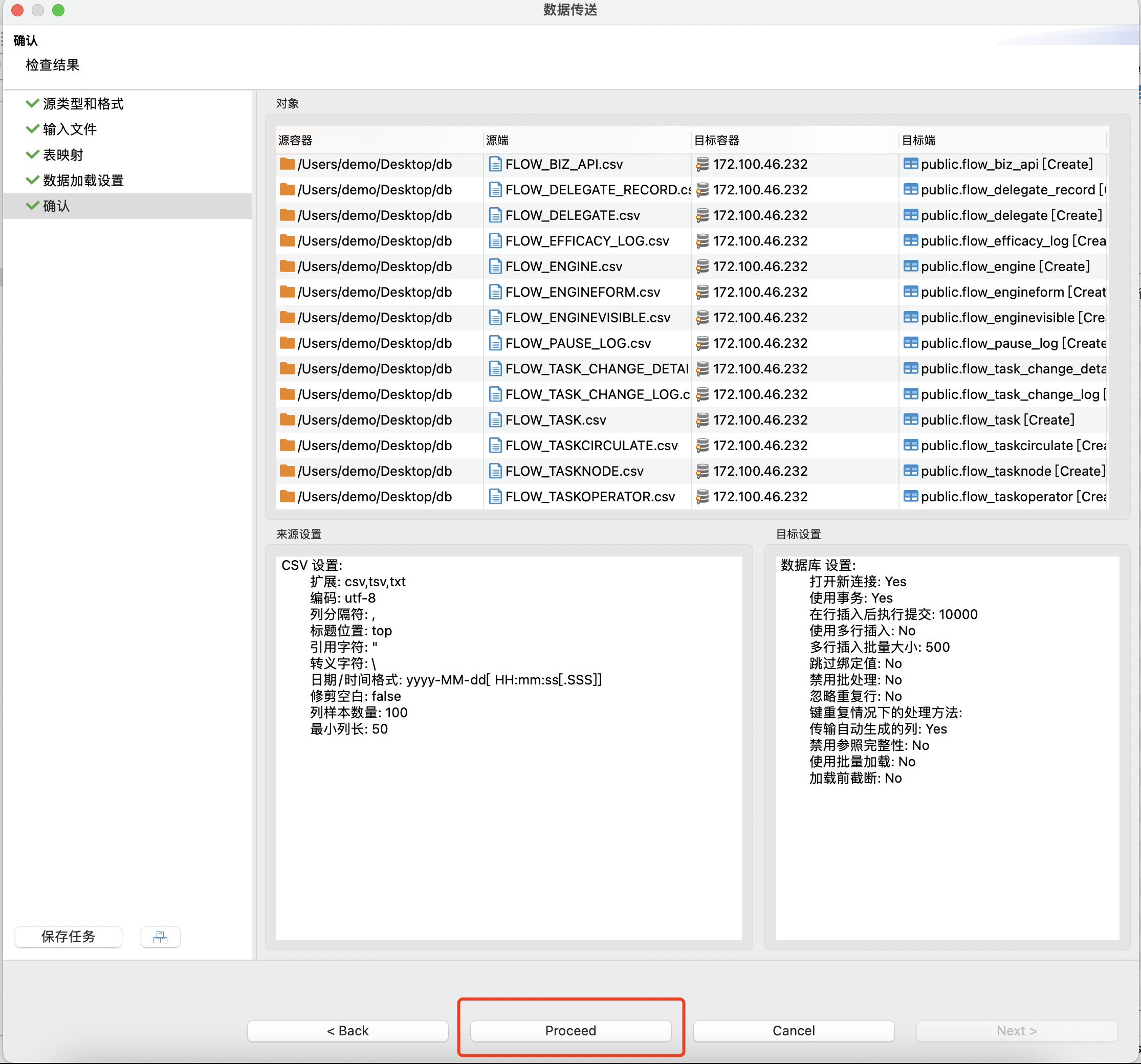Screen dimensions: 1141x1064
Task: Click the 源容器 column header
Action: [x=296, y=141]
